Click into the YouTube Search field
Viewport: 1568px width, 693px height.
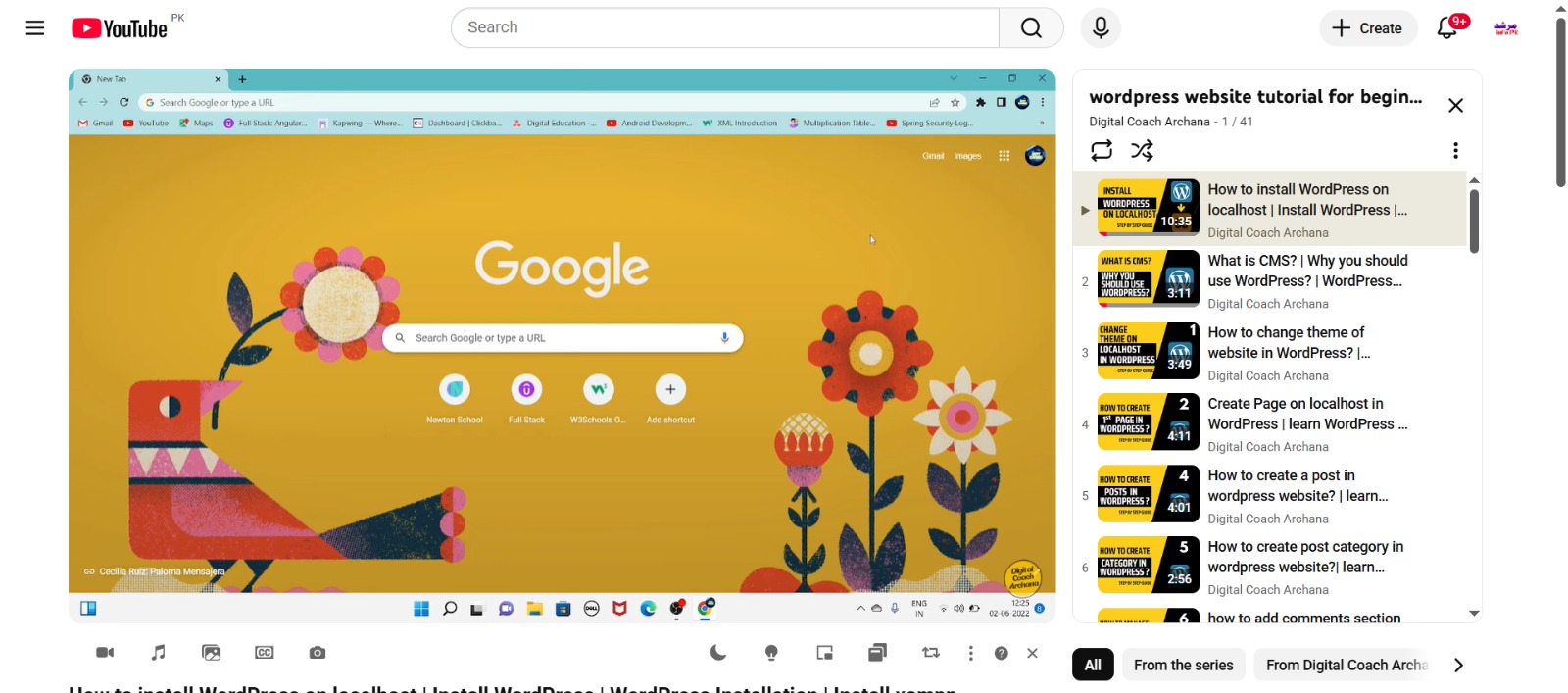coord(725,27)
